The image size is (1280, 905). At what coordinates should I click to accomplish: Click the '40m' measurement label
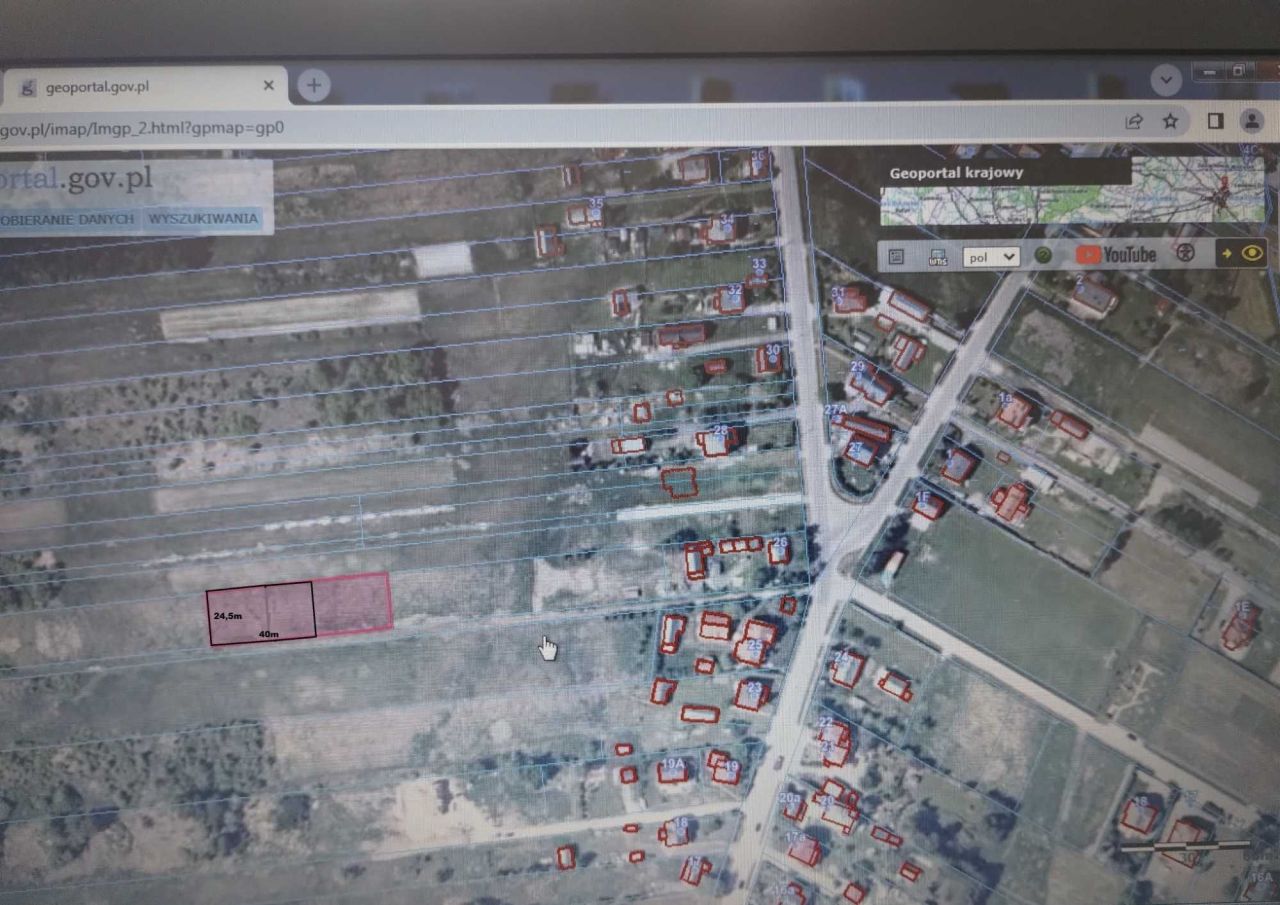click(268, 634)
